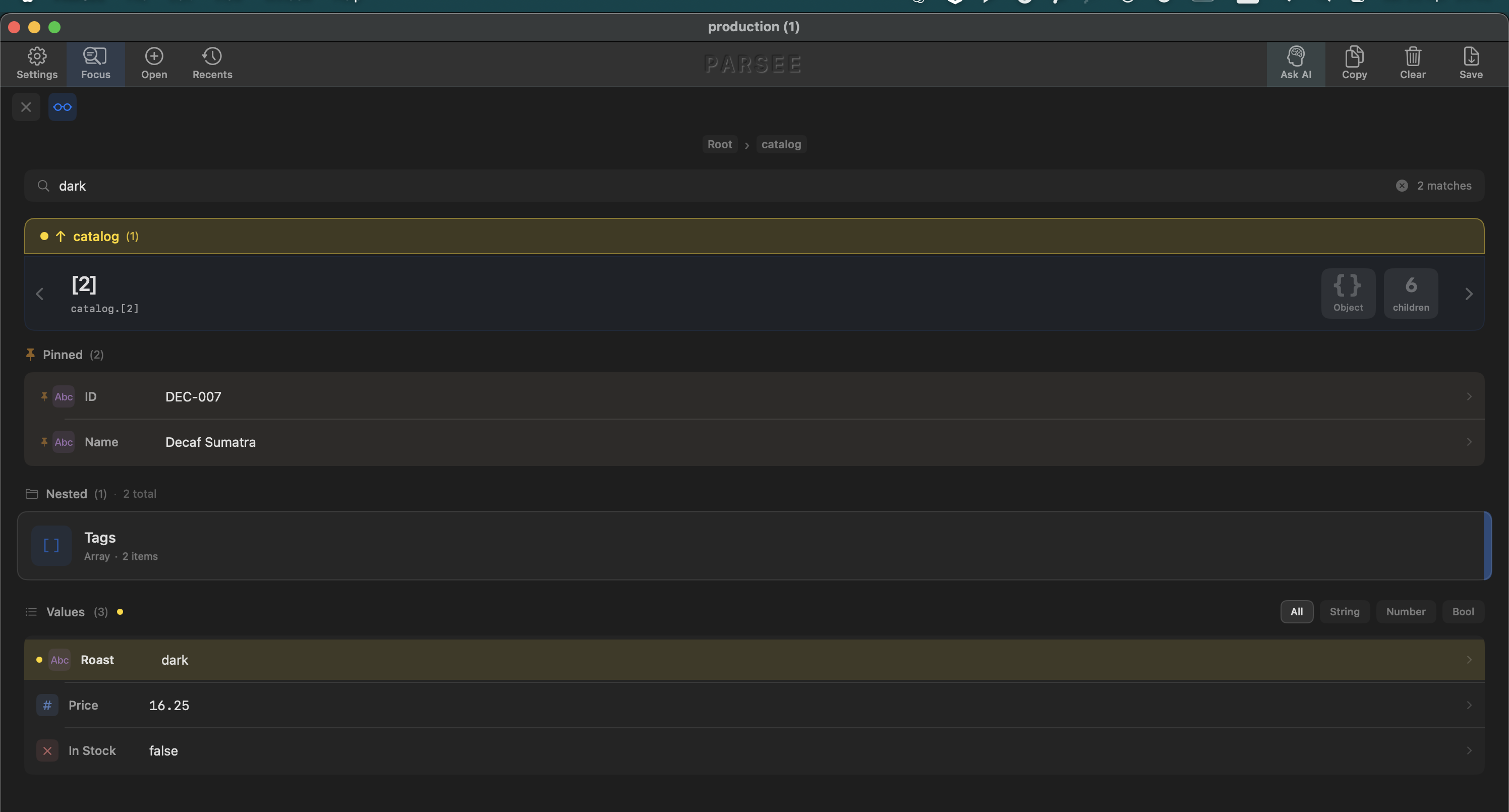Filter values by Bool
This screenshot has height=812, width=1509.
point(1463,612)
